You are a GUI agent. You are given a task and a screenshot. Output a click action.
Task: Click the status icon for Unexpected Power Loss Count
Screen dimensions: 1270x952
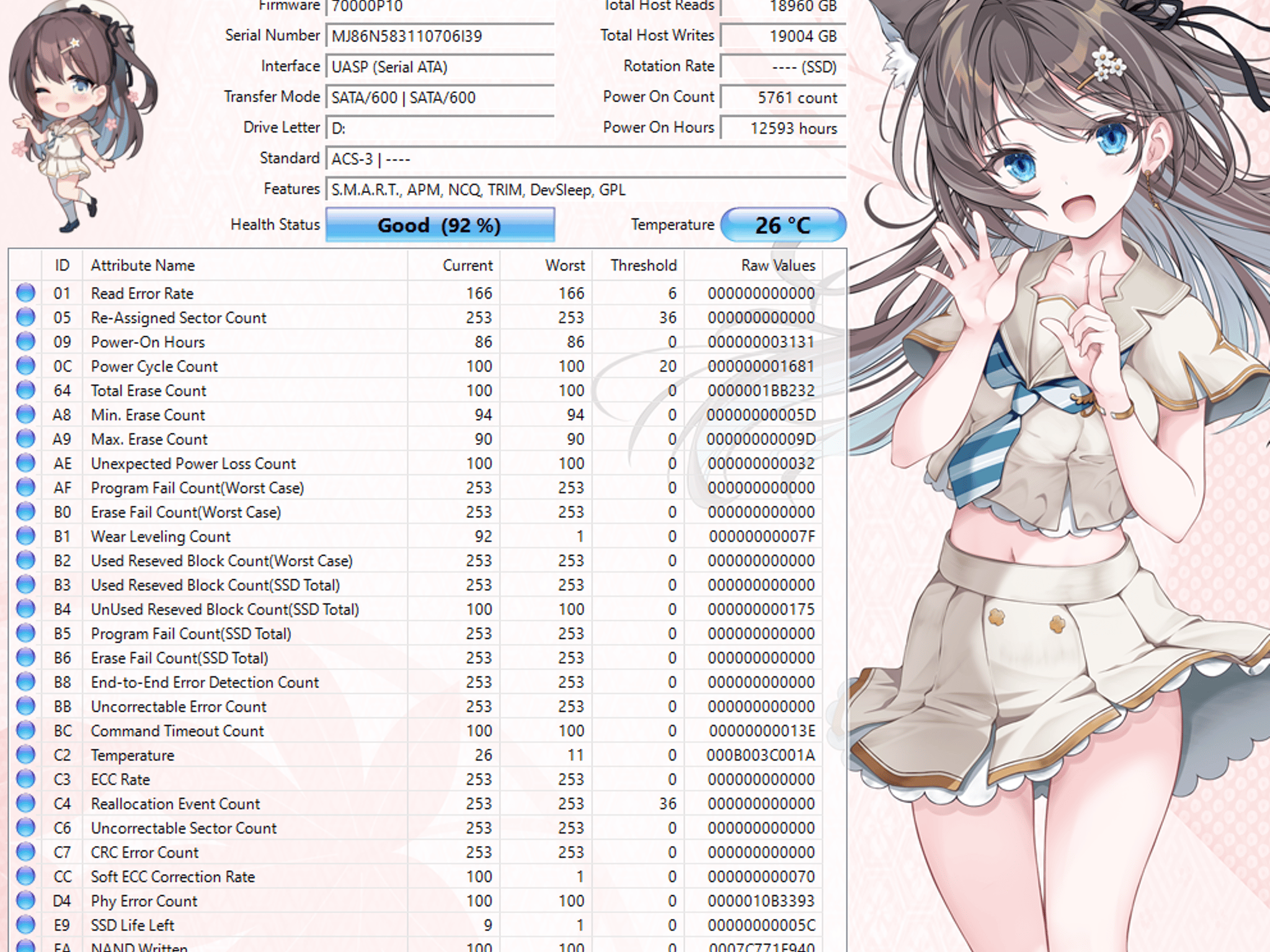25,462
